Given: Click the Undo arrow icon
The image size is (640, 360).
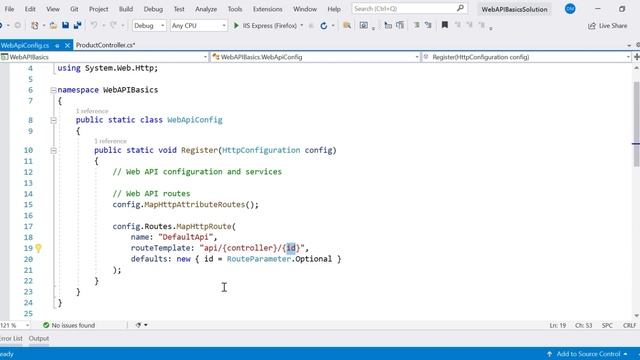Looking at the screenshot, I should (94, 25).
